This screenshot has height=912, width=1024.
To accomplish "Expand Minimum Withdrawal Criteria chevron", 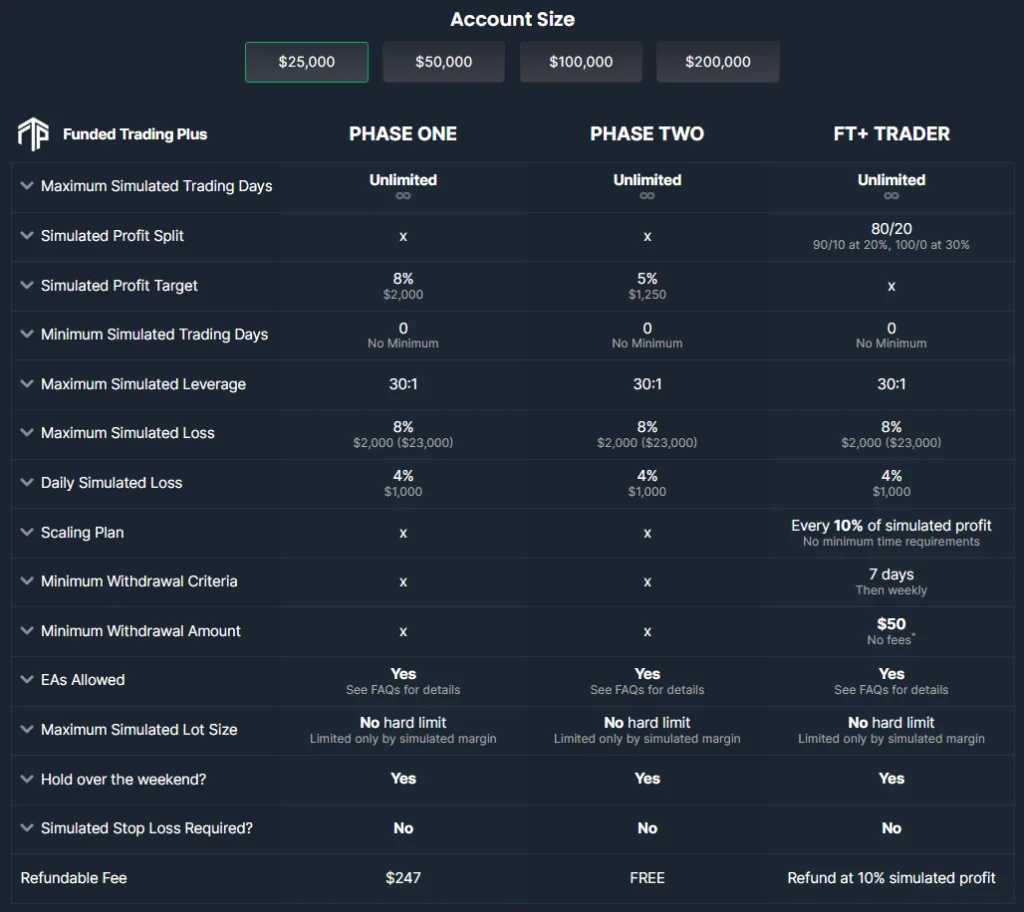I will [x=27, y=581].
